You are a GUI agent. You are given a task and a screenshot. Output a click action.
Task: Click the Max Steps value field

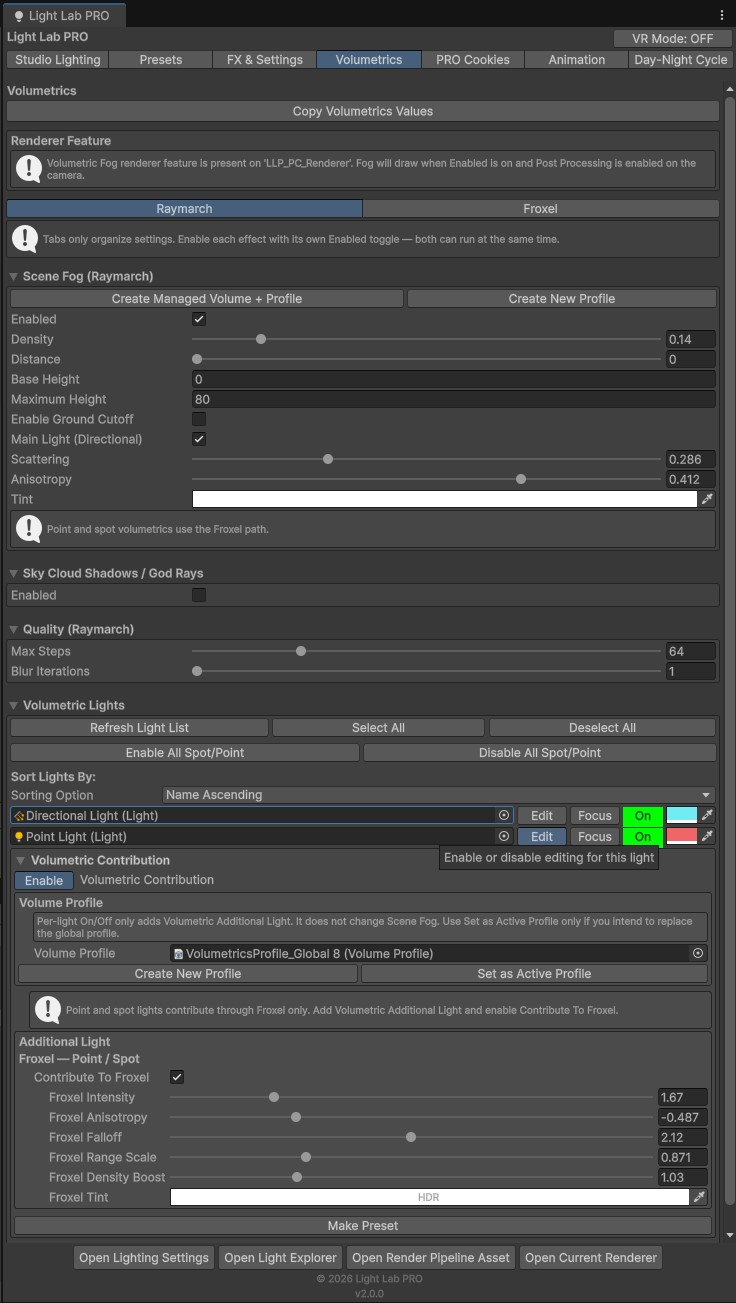691,651
